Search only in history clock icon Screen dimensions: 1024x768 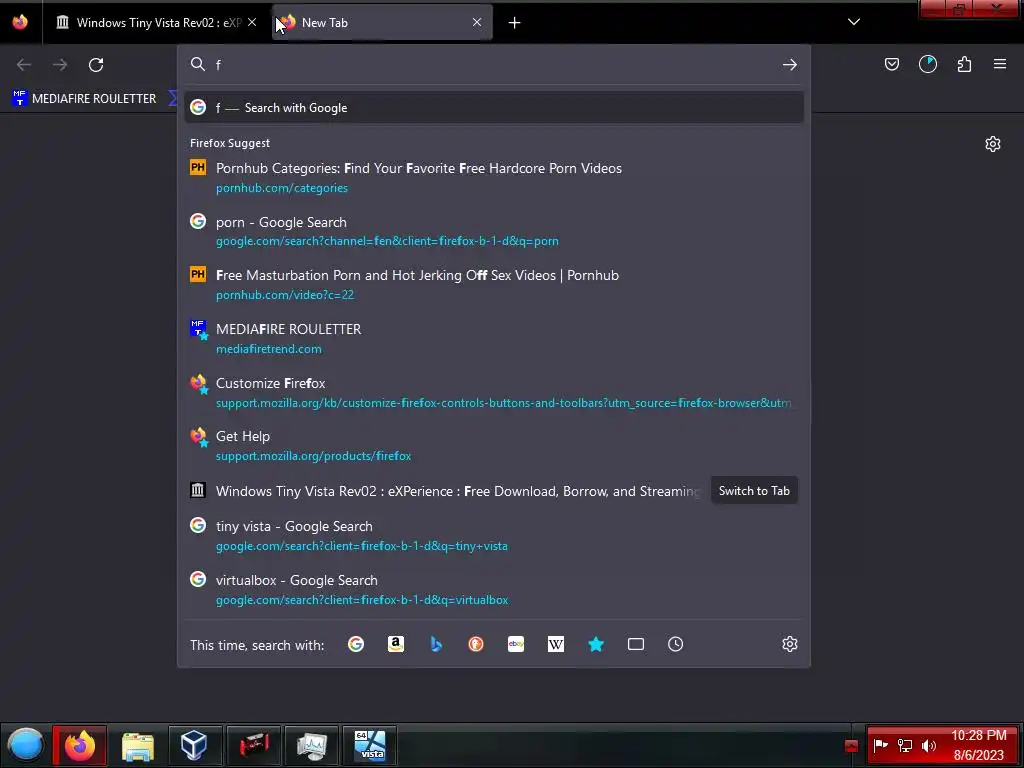pos(675,645)
